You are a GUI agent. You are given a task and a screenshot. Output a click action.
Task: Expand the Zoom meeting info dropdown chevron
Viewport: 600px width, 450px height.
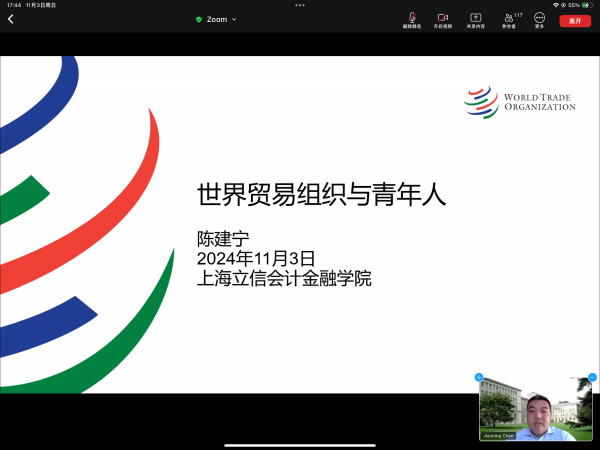(234, 19)
